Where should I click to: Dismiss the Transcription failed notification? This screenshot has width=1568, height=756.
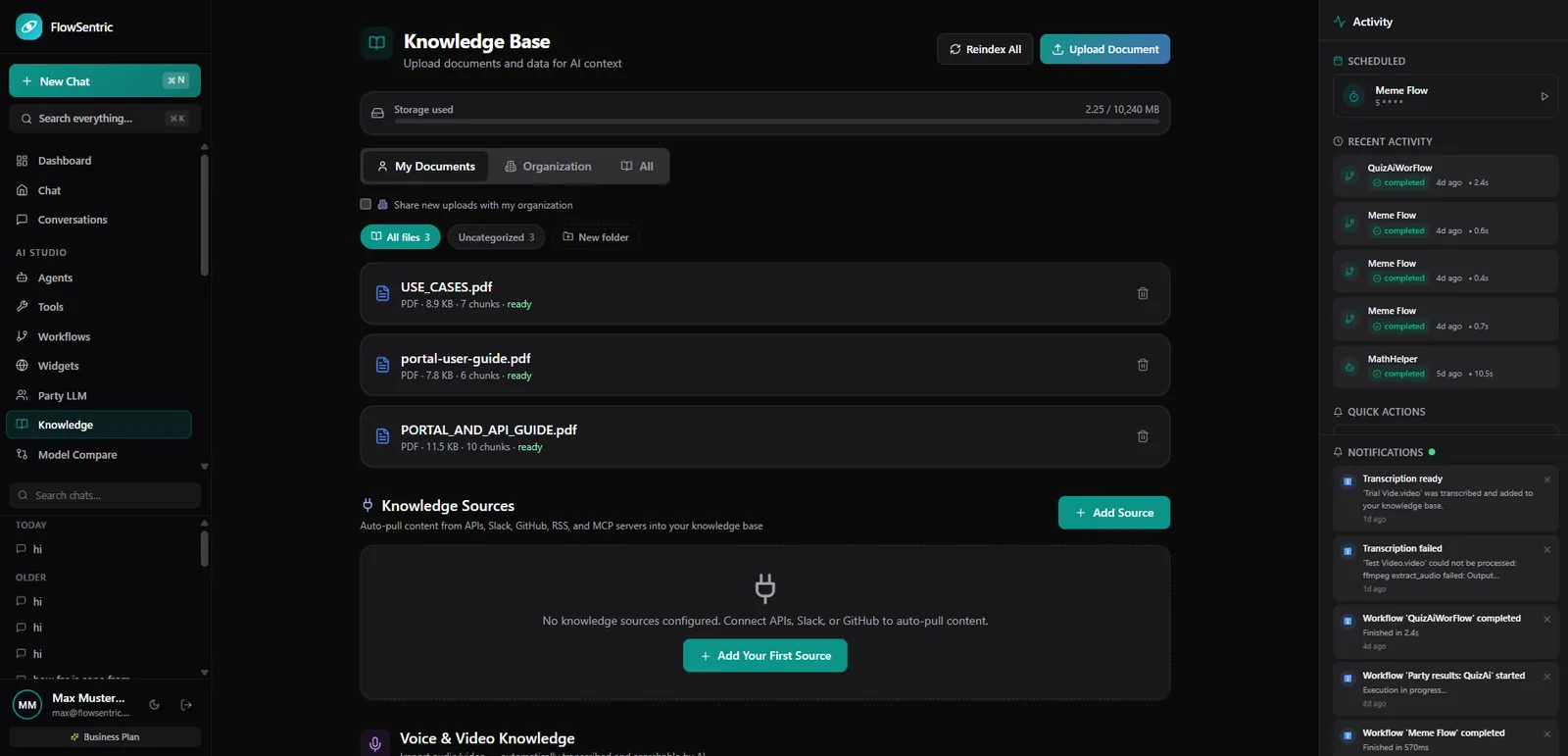[x=1547, y=549]
